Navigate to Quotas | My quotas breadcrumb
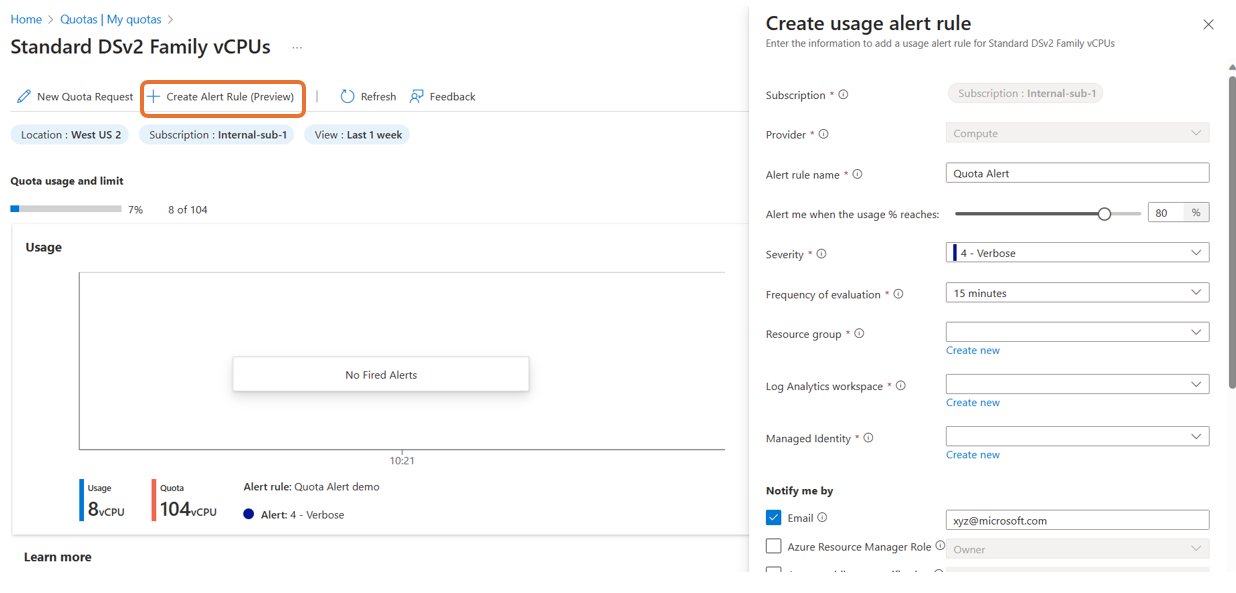 [x=110, y=19]
